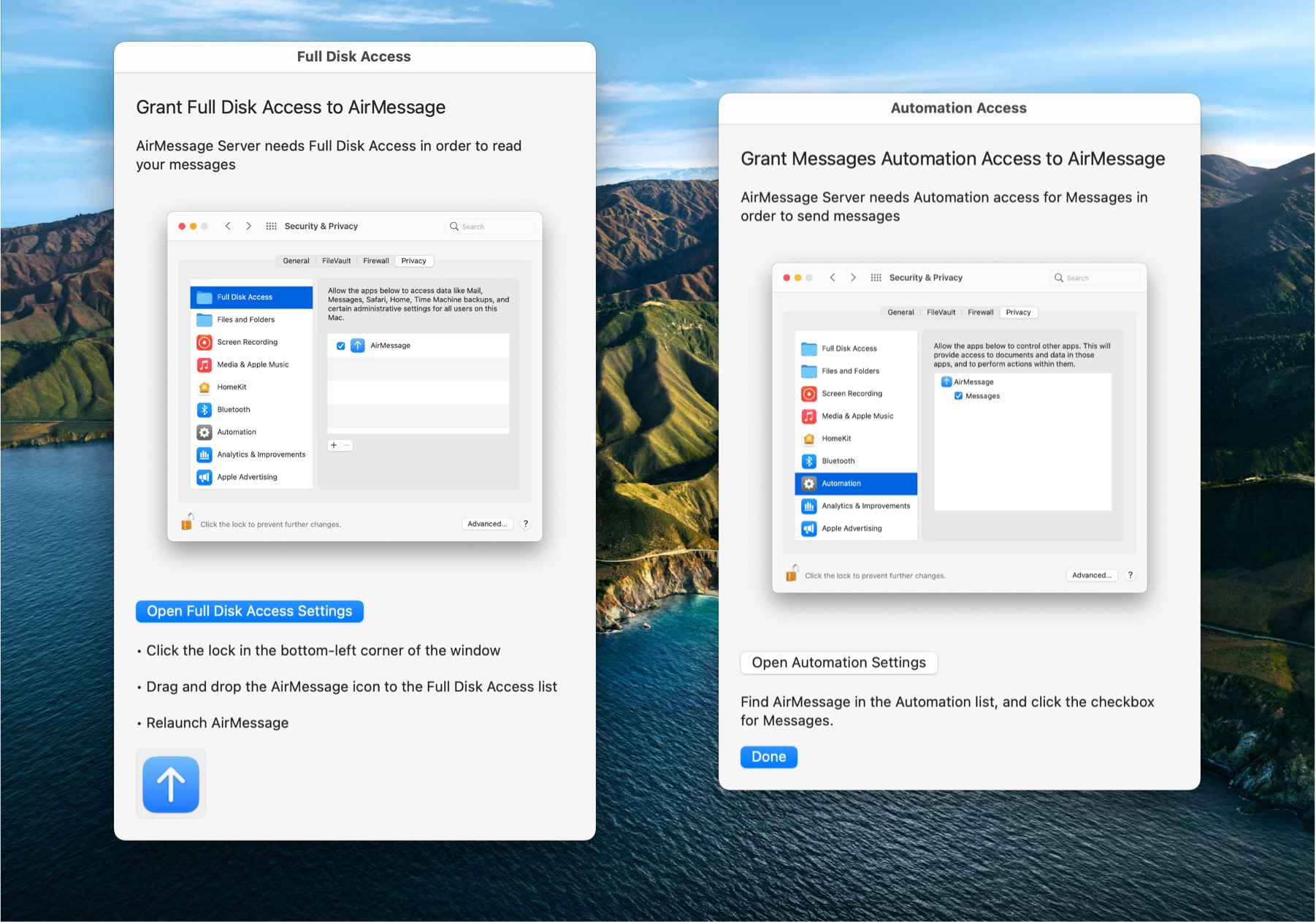Click Advanced… button in Automation Access window
1316x922 pixels.
[x=1092, y=575]
